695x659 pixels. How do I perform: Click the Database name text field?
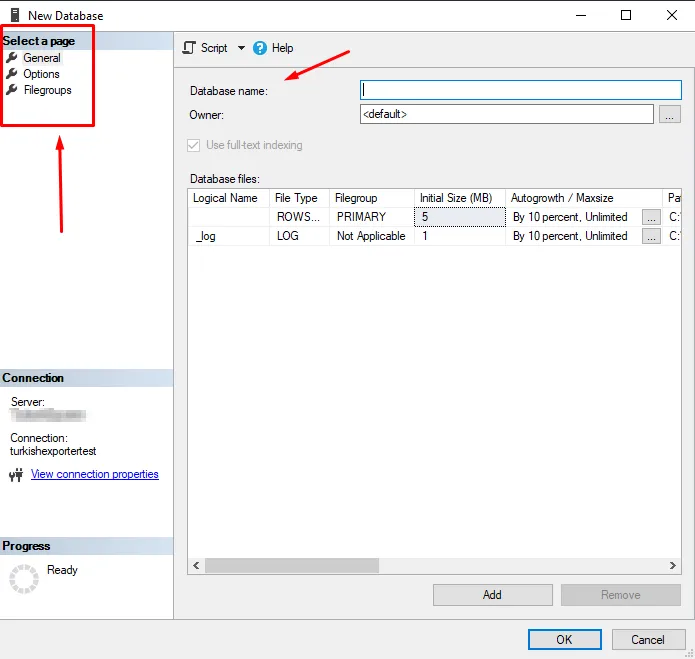520,90
